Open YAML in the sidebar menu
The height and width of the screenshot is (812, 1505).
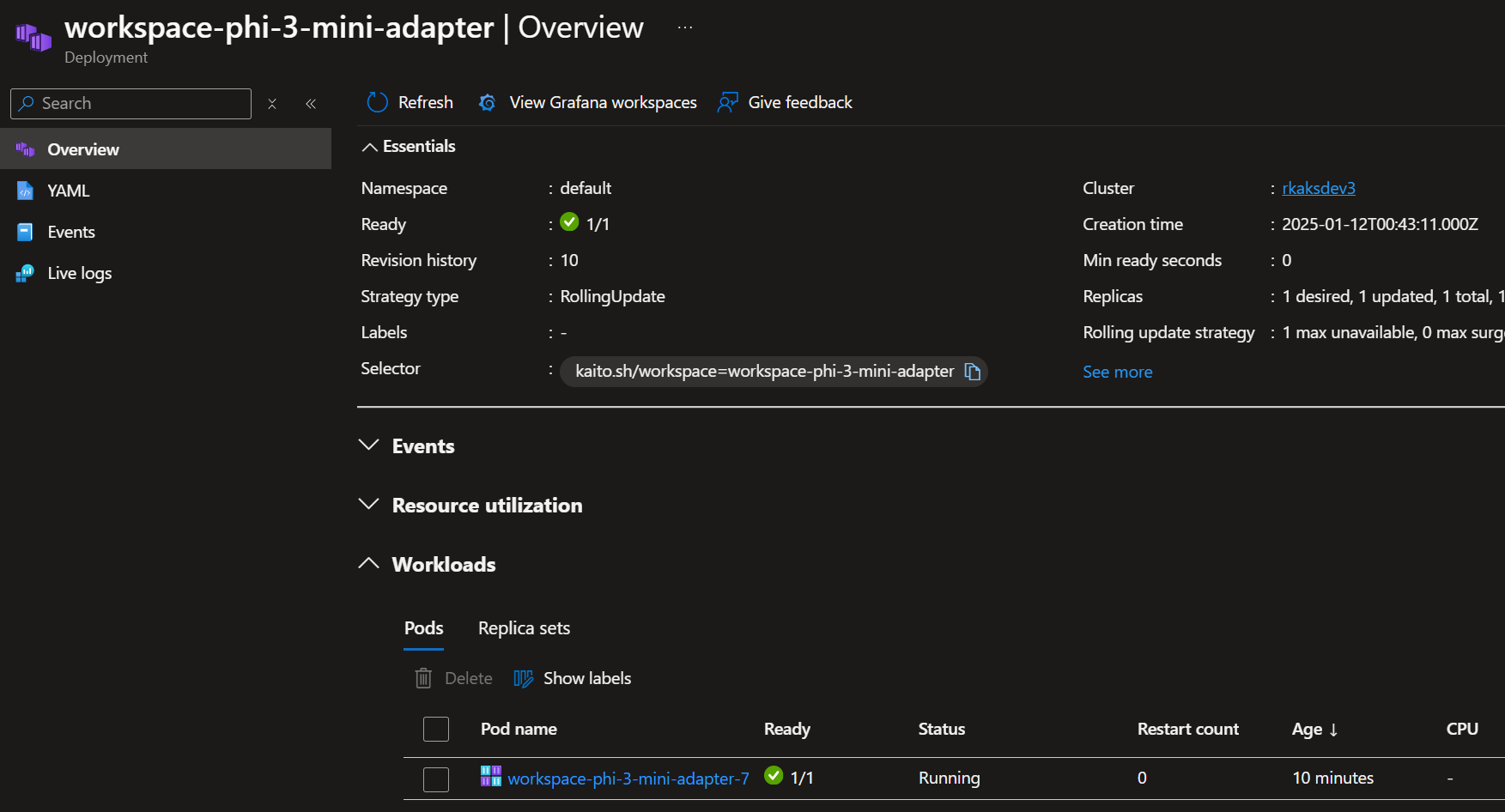[x=69, y=191]
